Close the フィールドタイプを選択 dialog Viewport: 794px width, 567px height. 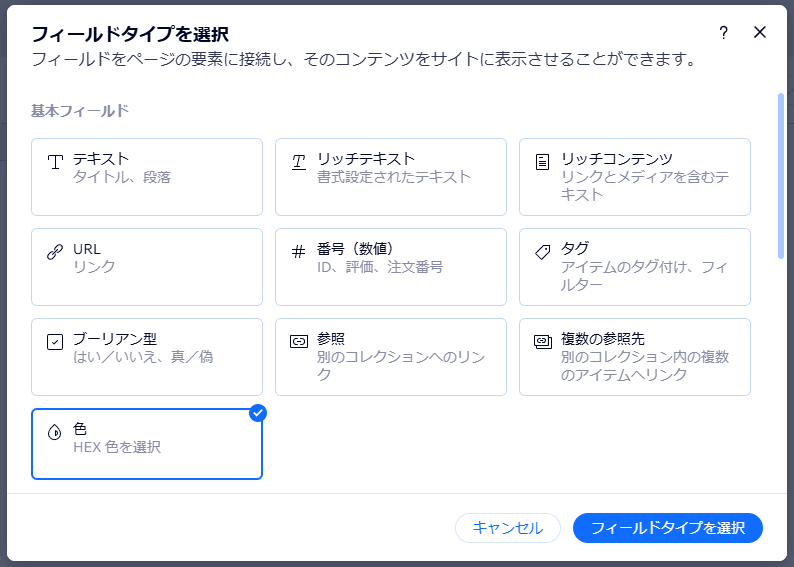coord(760,32)
